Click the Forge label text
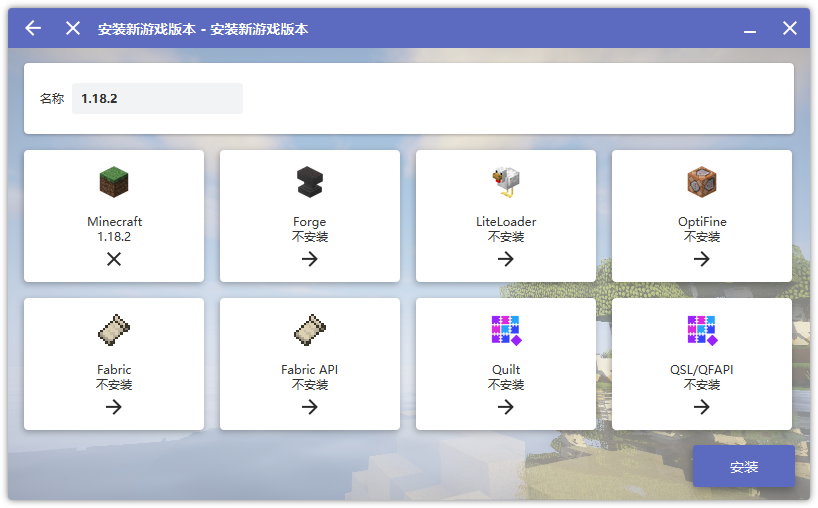Image resolution: width=818 pixels, height=508 pixels. (x=309, y=222)
